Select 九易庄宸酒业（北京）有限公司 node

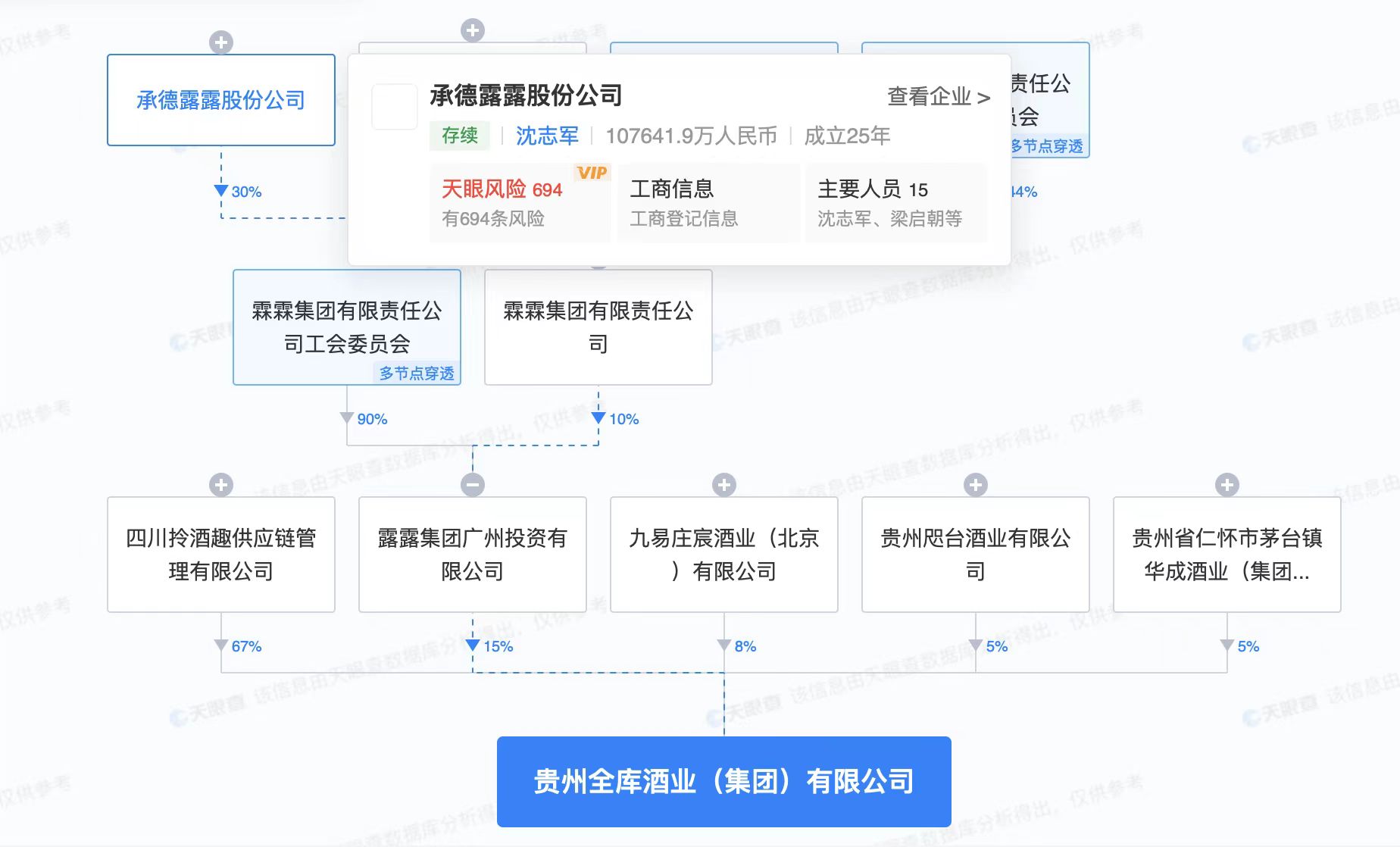click(x=724, y=555)
